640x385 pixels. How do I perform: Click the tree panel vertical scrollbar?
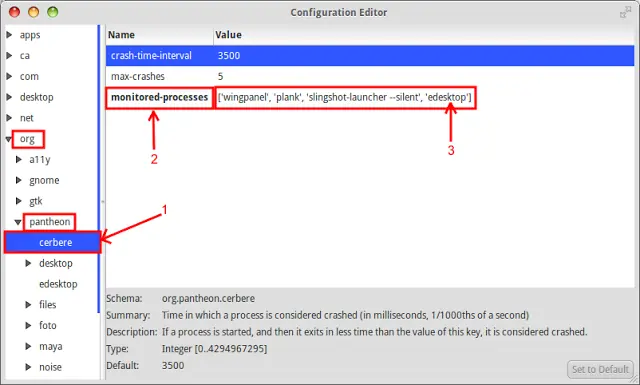click(98, 169)
